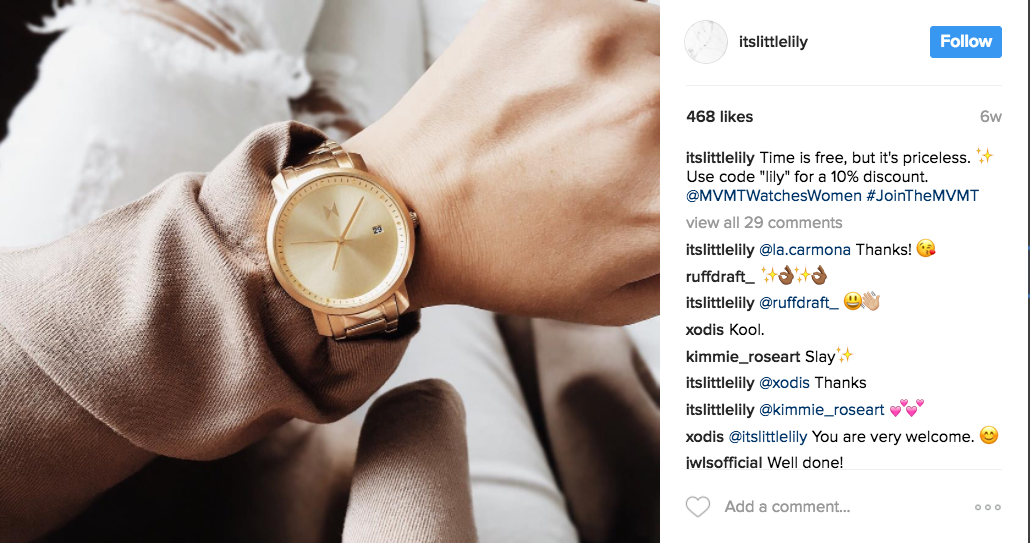Viewport: 1030px width, 543px height.
Task: Open the @xodis mention in the Thanks reply
Action: (784, 383)
